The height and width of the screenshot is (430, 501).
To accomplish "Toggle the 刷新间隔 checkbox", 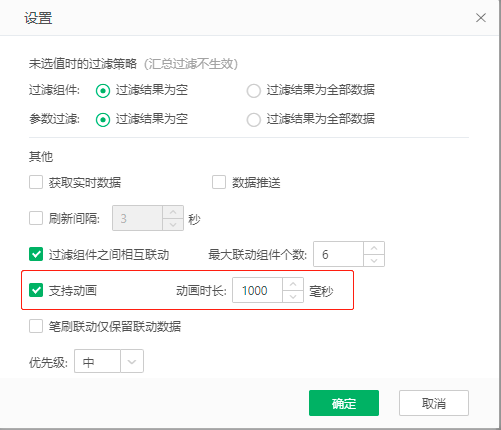I will [x=36, y=218].
